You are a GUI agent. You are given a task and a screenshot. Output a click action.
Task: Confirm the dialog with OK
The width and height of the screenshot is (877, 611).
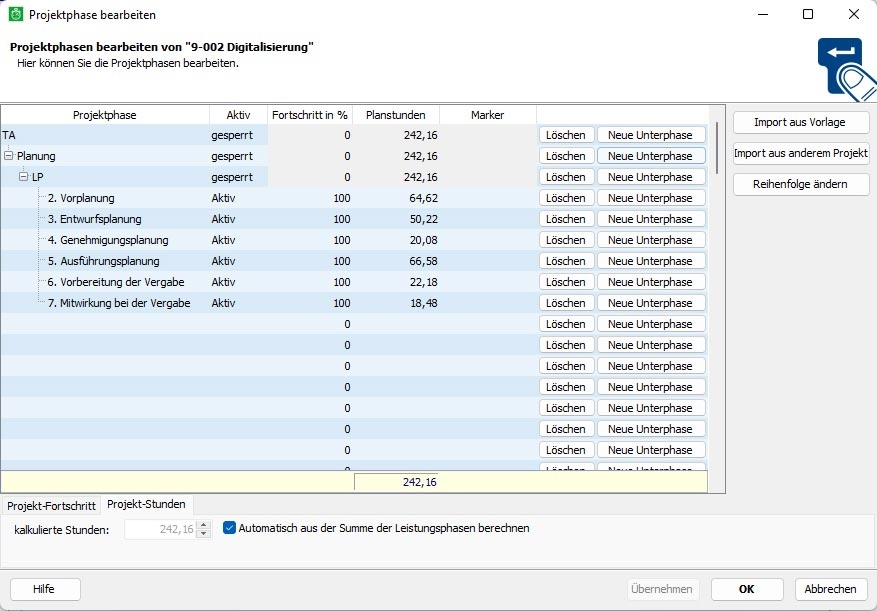click(x=746, y=589)
